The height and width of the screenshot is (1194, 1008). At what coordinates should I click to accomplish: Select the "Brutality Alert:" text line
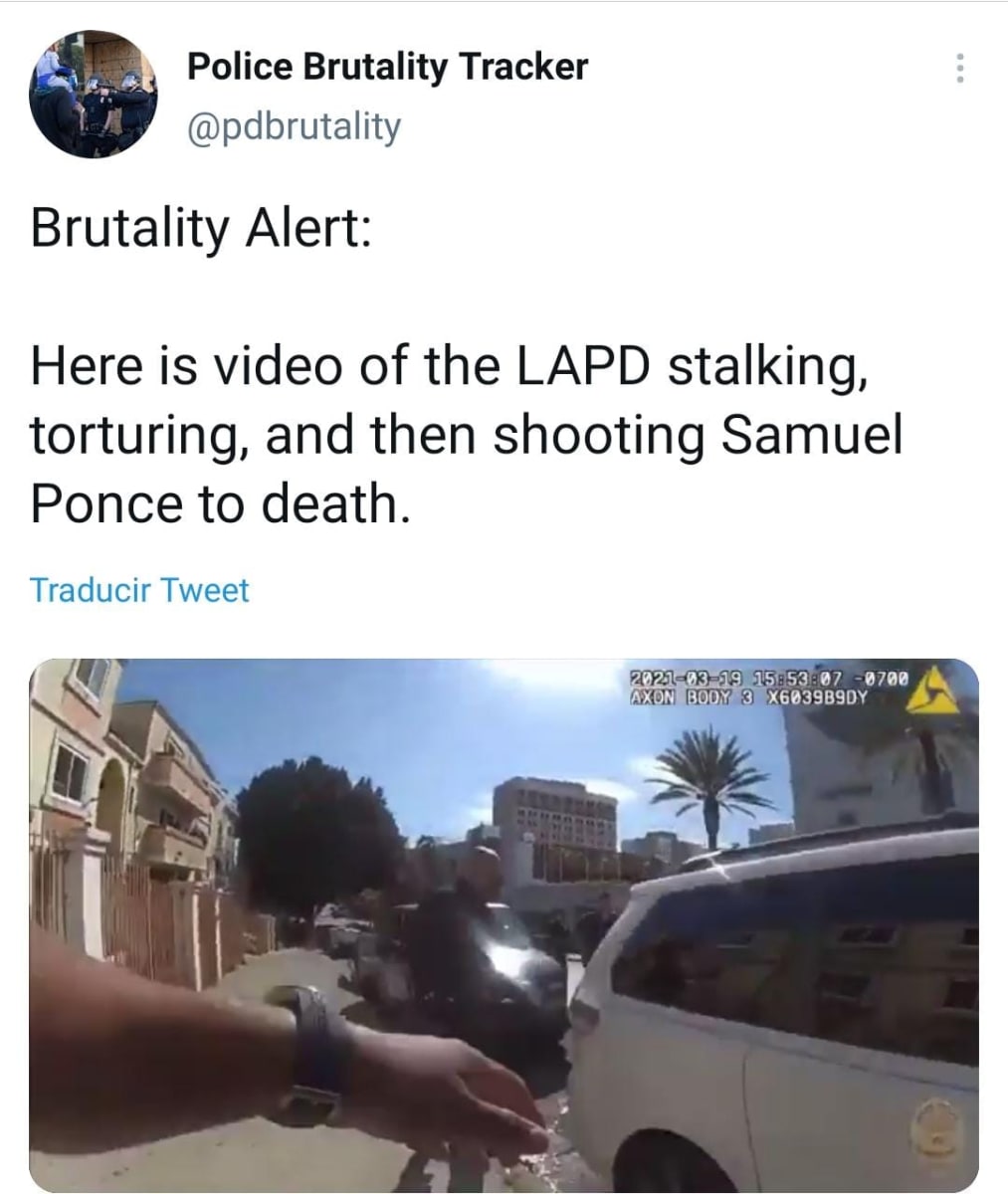(x=201, y=228)
